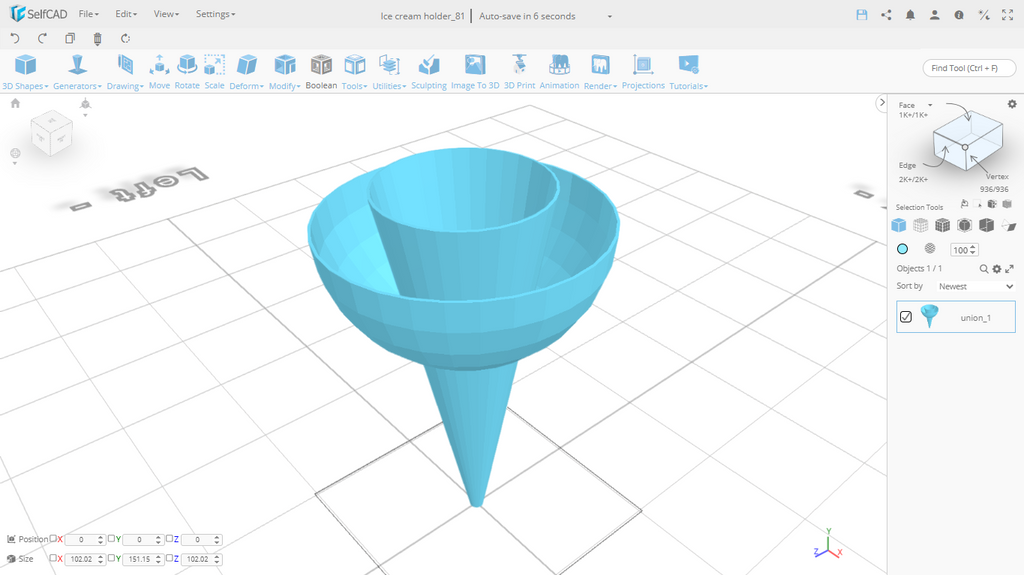Click the Find Tool search button
Screen dimensions: 1024x575
pyautogui.click(x=969, y=68)
